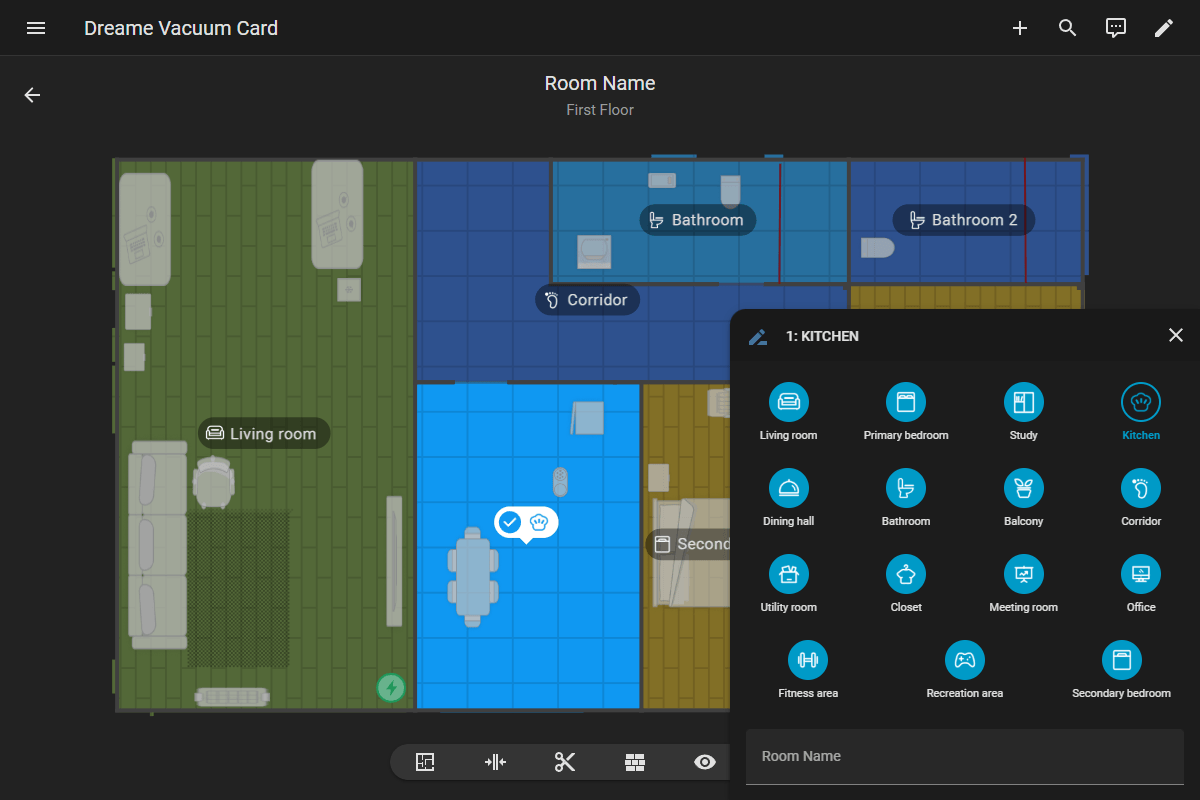Select the Living room label on map

pyautogui.click(x=263, y=434)
